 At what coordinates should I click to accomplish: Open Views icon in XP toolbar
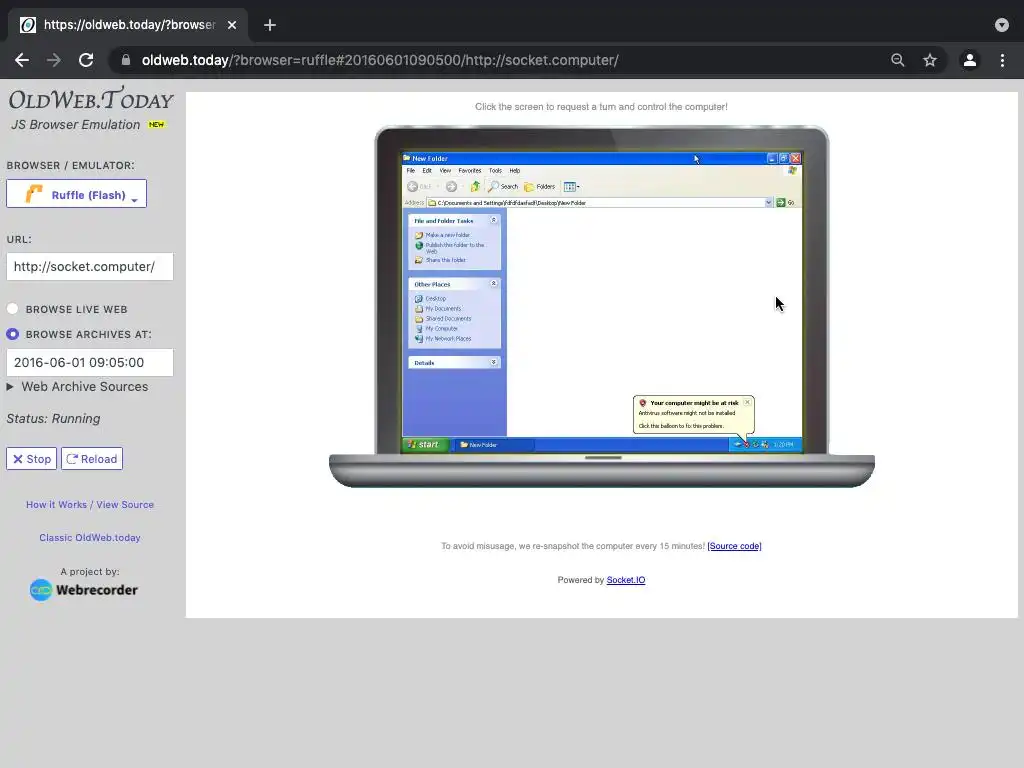571,186
